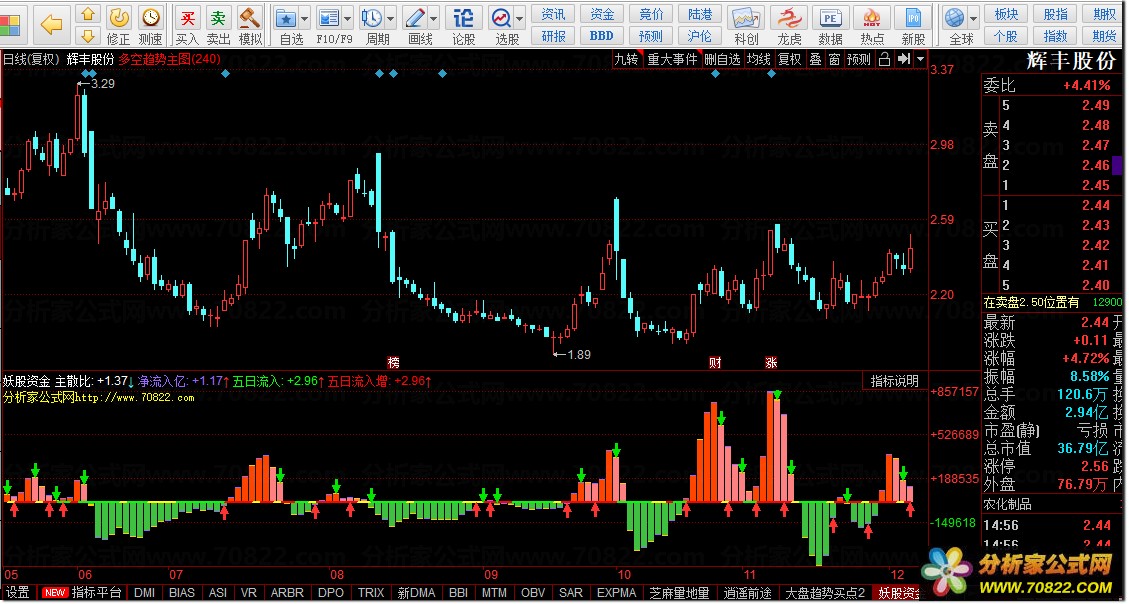Viewport: 1129px width, 604px height.
Task: Switch to the BIAS indicator tab
Action: (x=181, y=592)
